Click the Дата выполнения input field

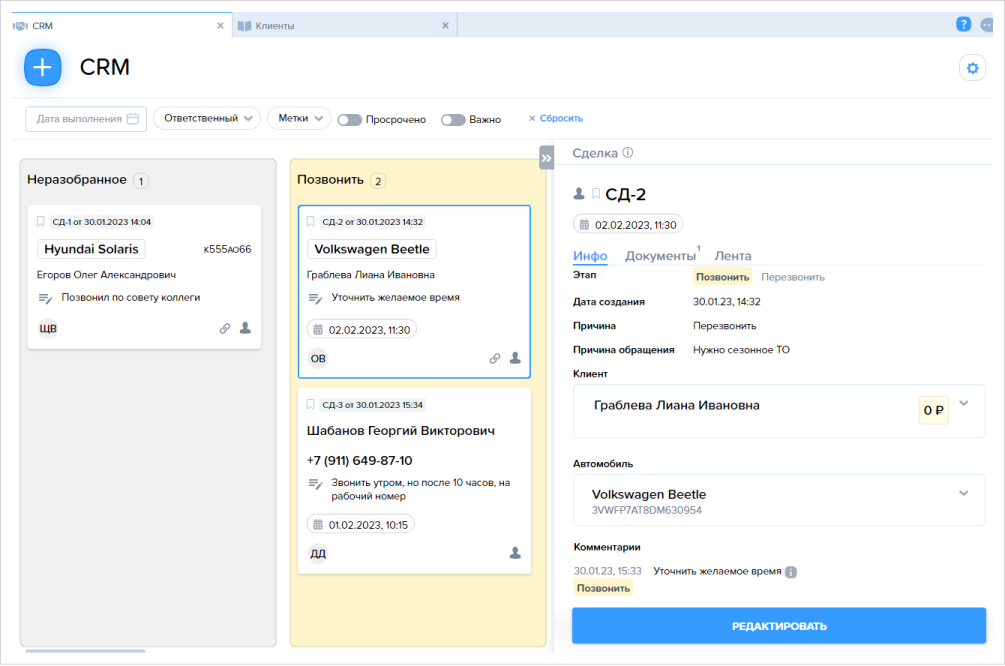86,119
